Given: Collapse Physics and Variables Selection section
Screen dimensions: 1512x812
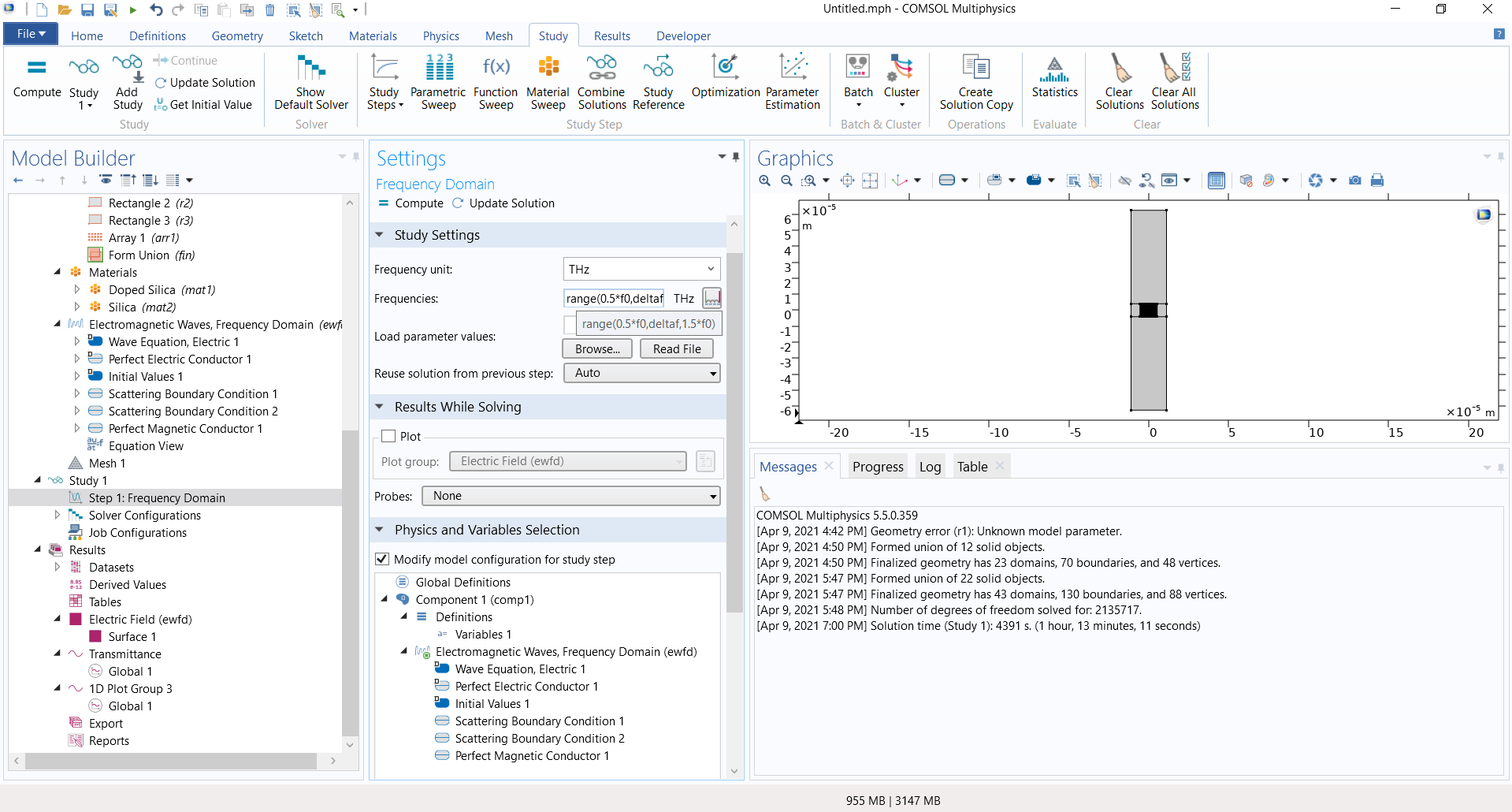Looking at the screenshot, I should coord(379,530).
